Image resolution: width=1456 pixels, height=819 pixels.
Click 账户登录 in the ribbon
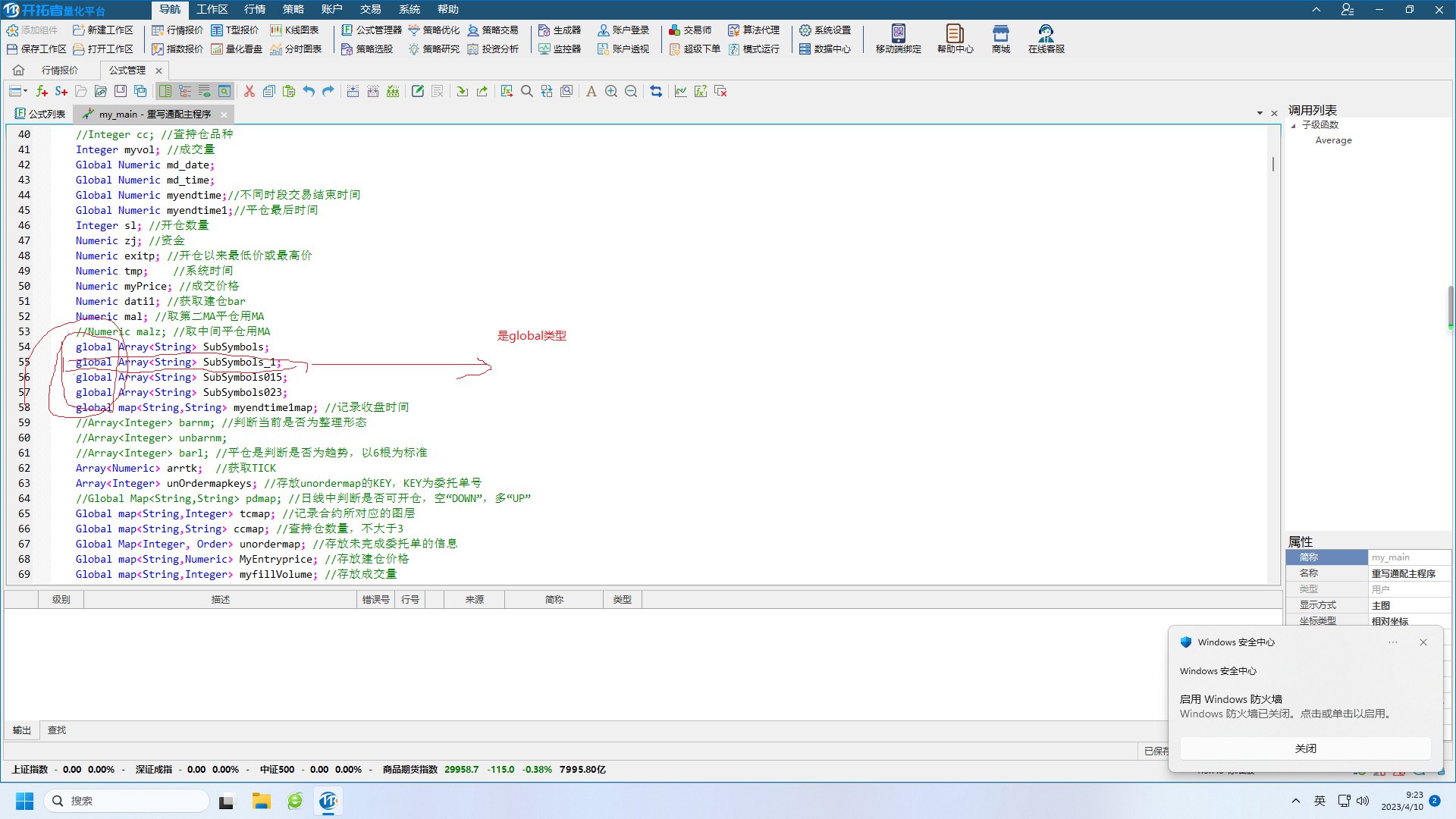pos(623,30)
